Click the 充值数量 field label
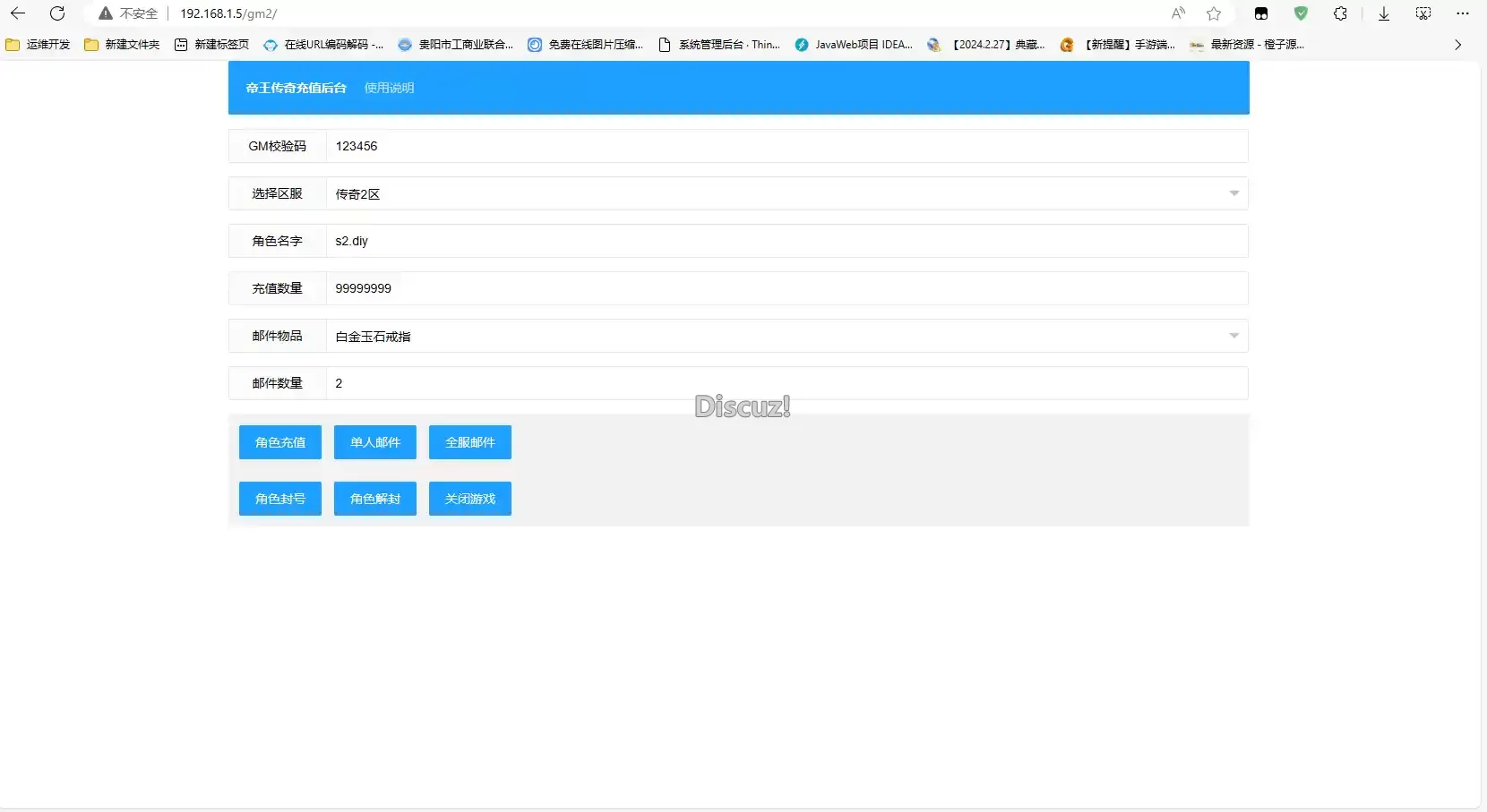This screenshot has width=1487, height=812. [278, 288]
